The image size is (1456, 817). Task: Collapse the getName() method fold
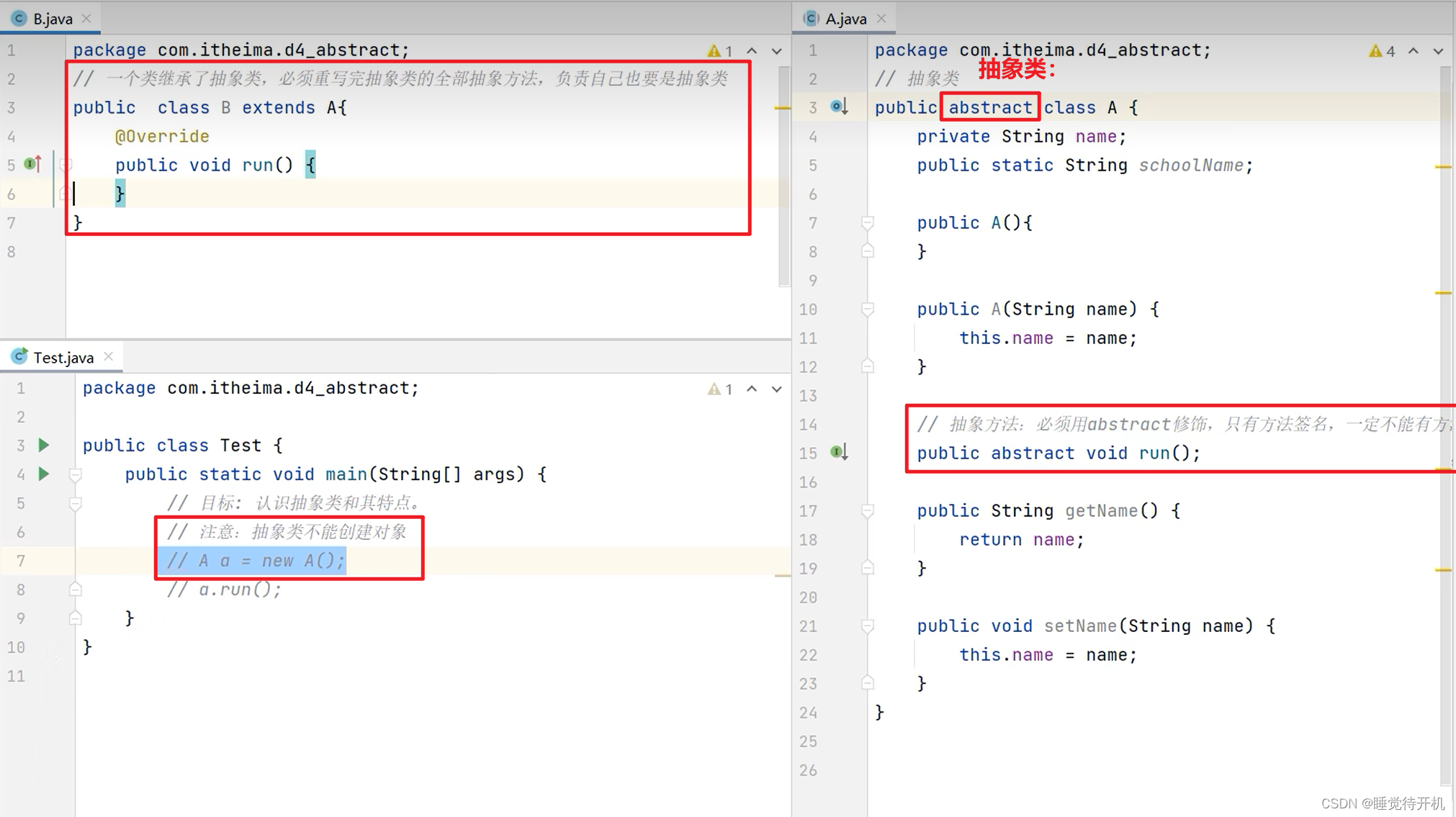[x=868, y=510]
